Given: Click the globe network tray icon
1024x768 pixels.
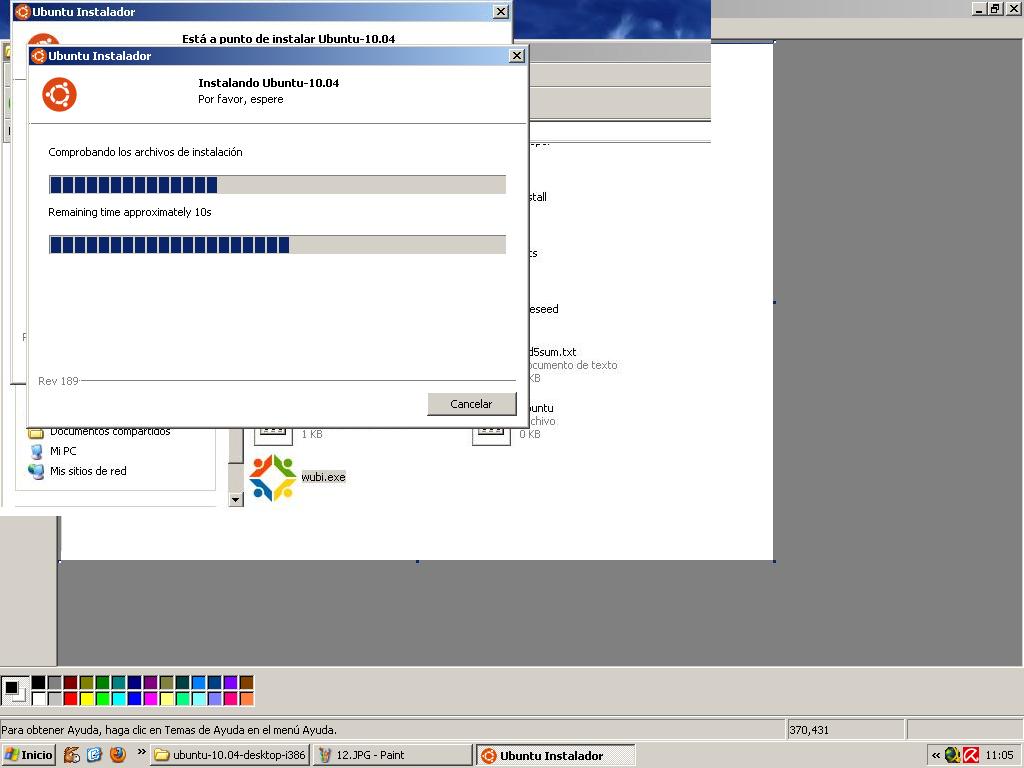Looking at the screenshot, I should [952, 756].
